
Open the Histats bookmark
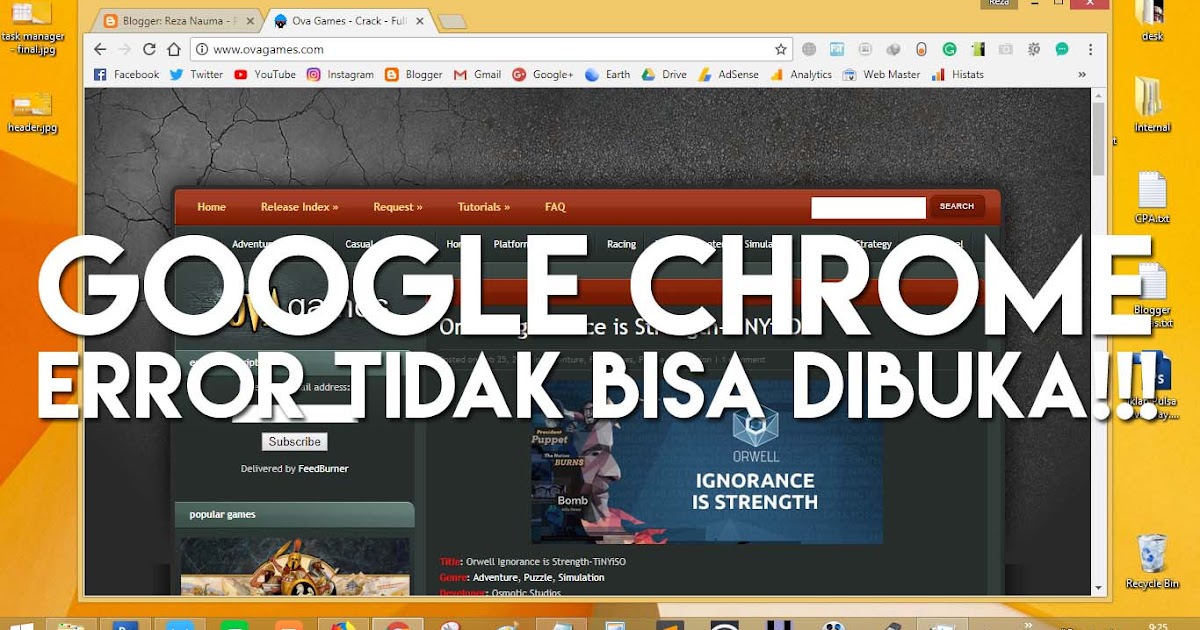(x=957, y=74)
